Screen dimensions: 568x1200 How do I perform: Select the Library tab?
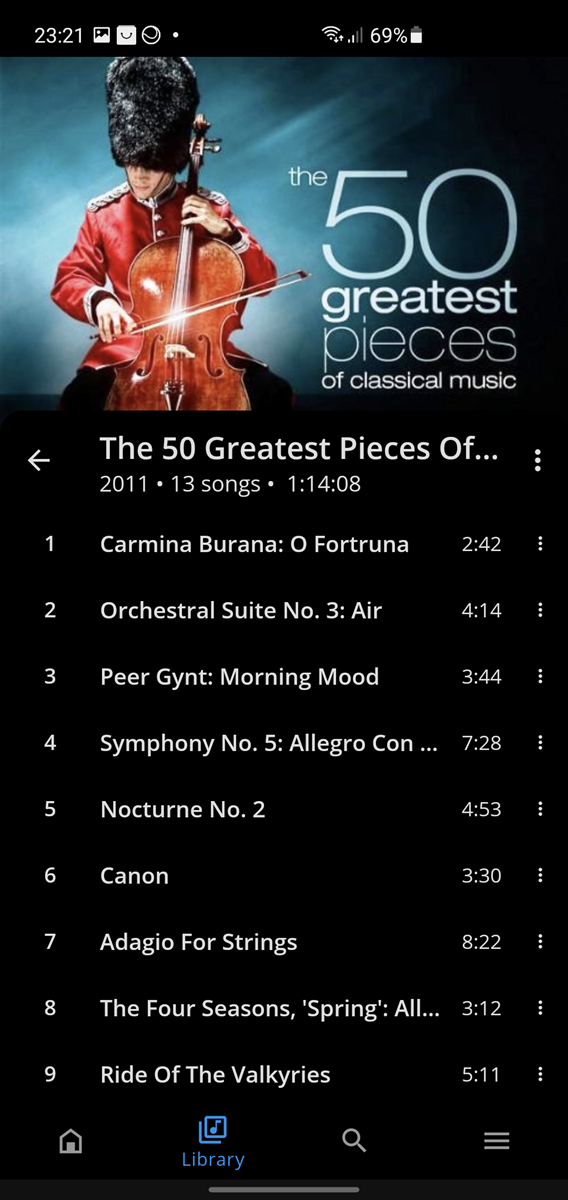[x=213, y=1143]
